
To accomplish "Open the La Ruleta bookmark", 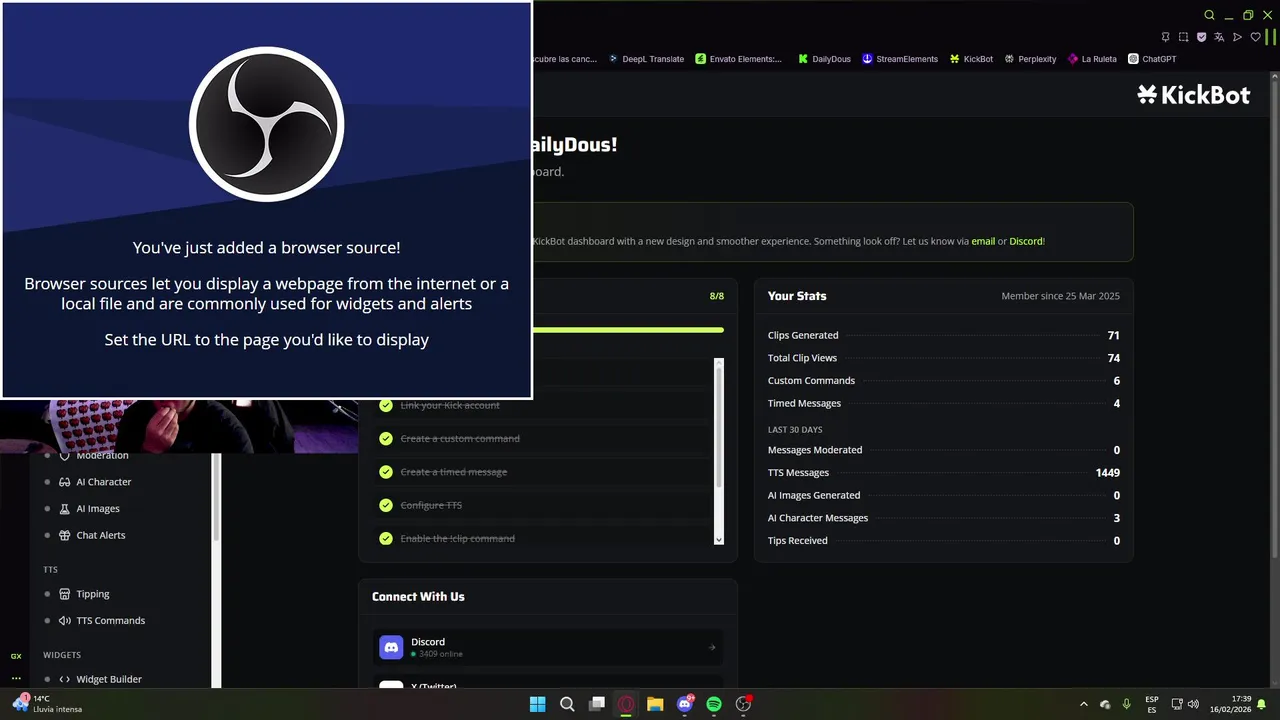I will pyautogui.click(x=1092, y=59).
